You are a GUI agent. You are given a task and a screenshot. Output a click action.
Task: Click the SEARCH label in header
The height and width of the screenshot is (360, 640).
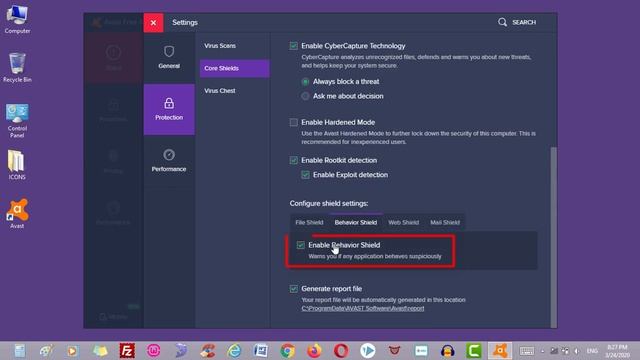pos(524,22)
